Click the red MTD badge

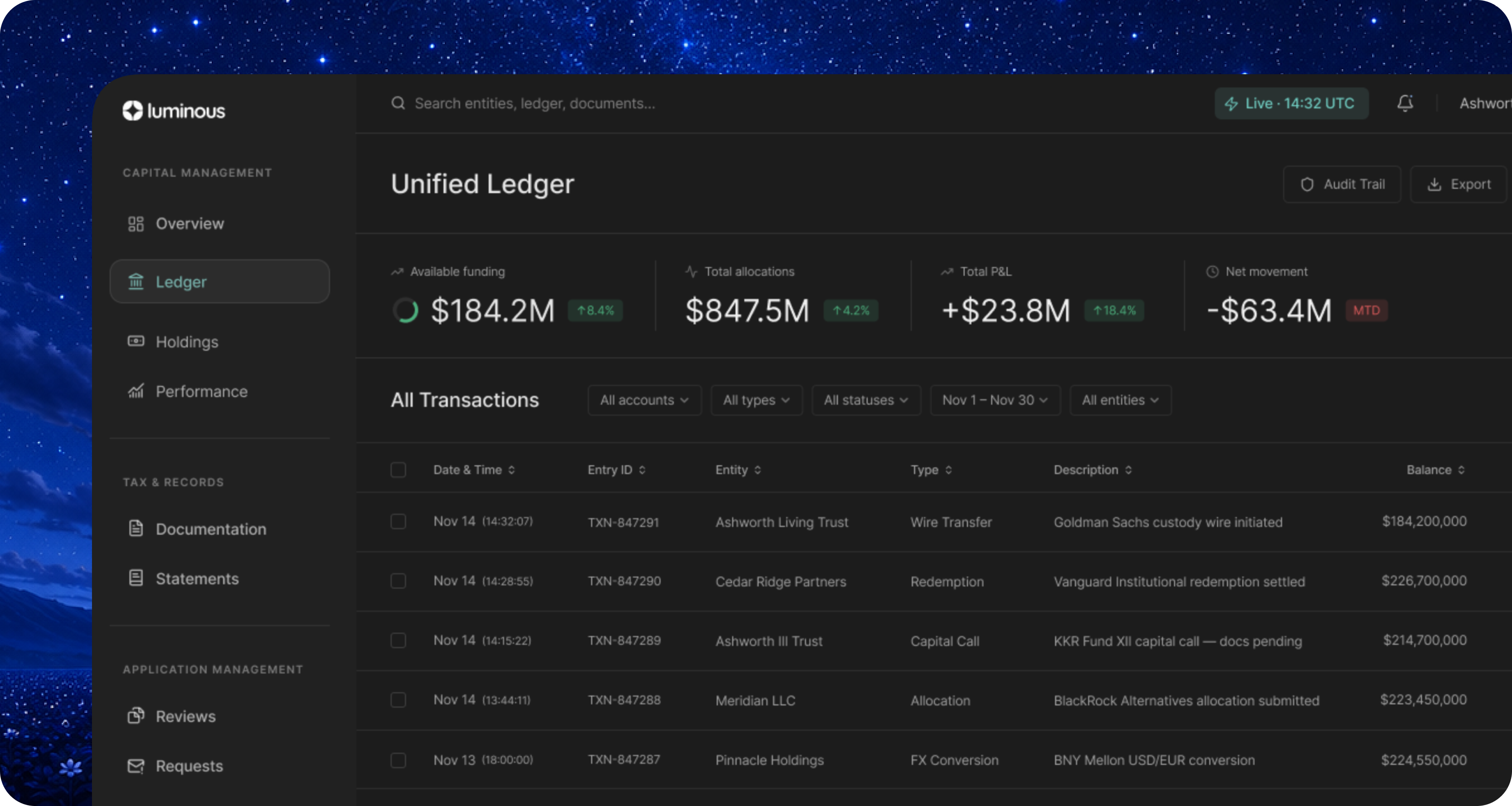point(1366,310)
